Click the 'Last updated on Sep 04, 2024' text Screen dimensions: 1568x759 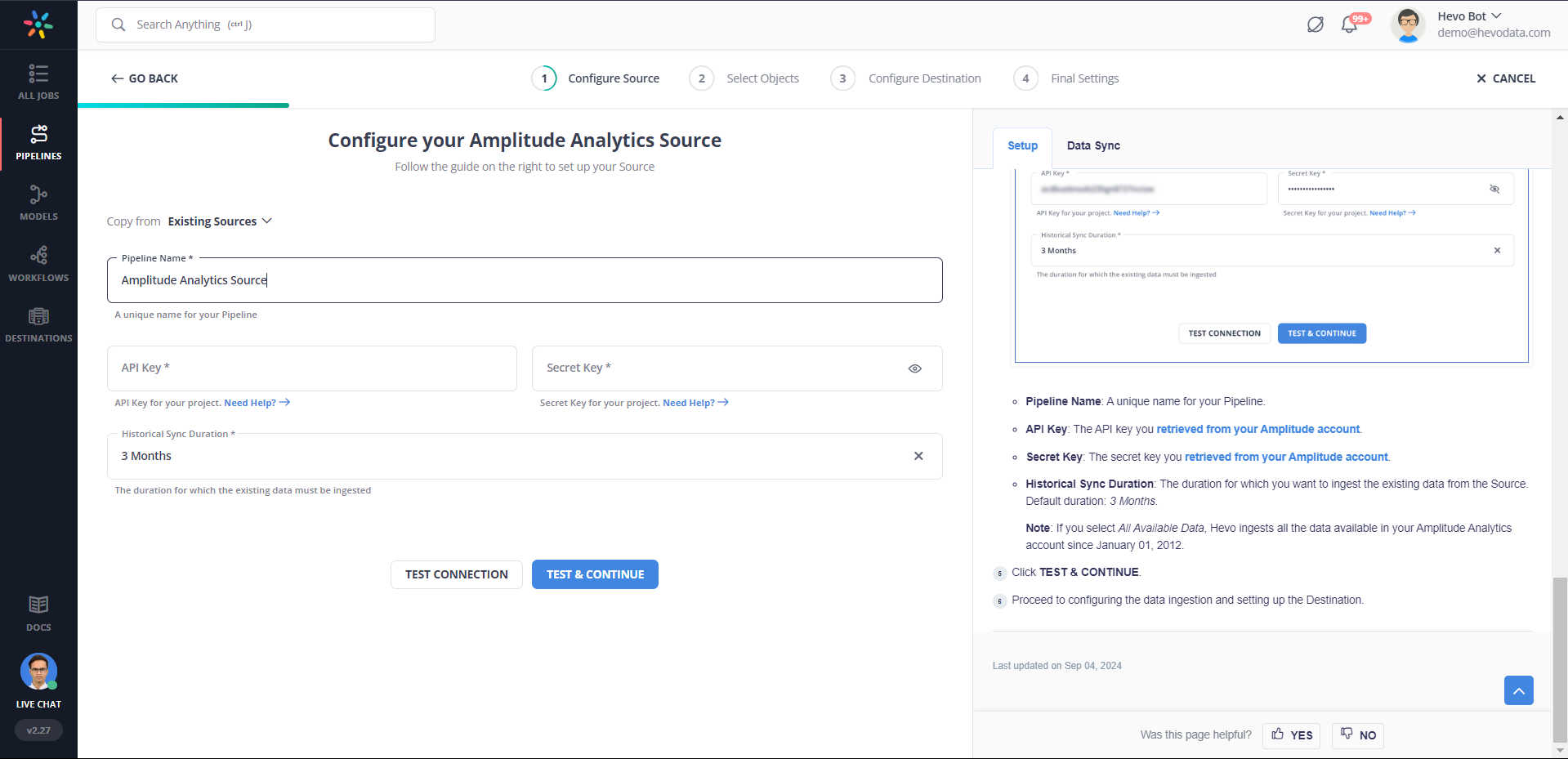click(x=1057, y=666)
